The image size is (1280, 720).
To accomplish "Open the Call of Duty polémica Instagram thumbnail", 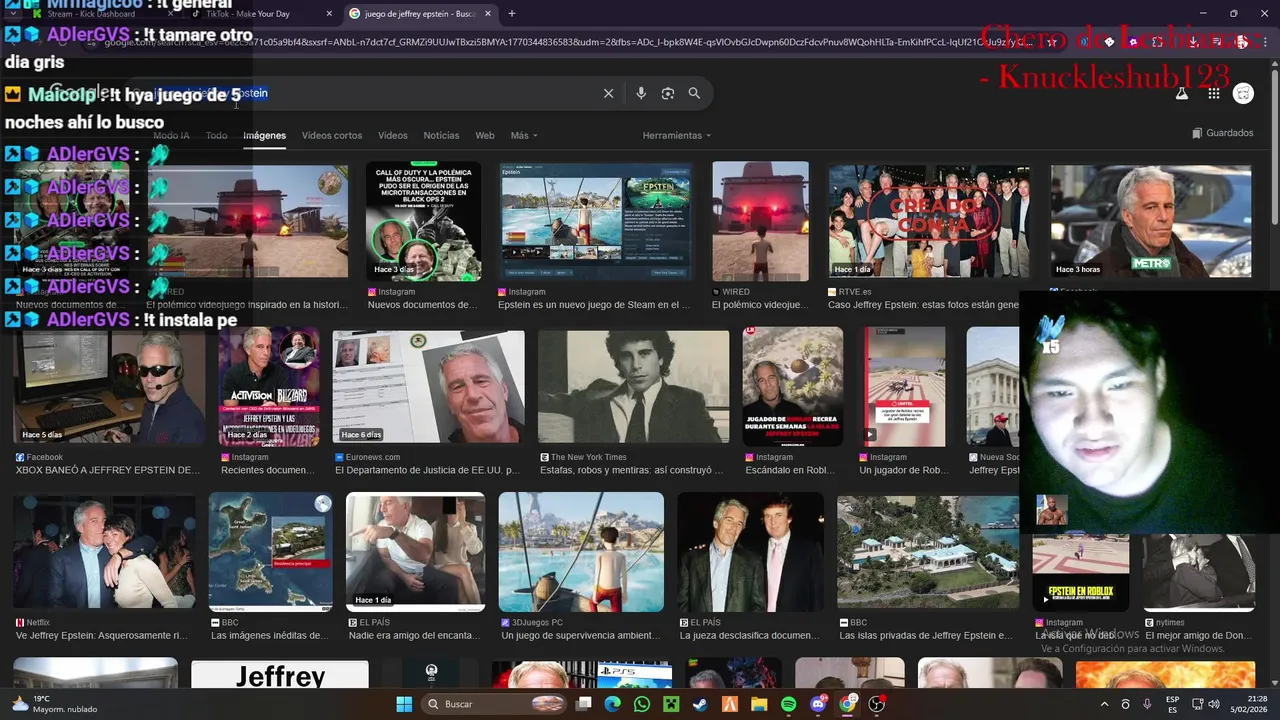I will click(423, 221).
